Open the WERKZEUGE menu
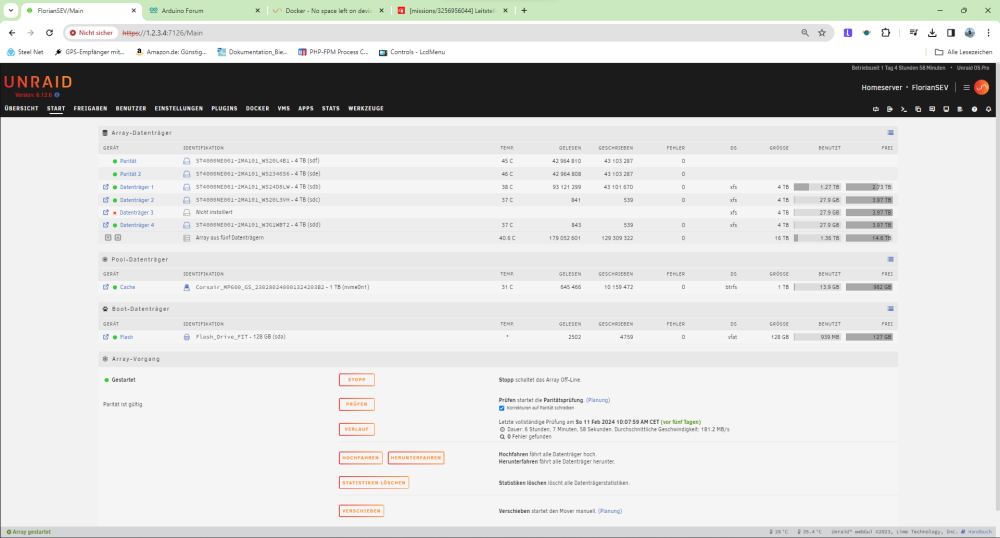This screenshot has height=538, width=1000. (x=365, y=108)
